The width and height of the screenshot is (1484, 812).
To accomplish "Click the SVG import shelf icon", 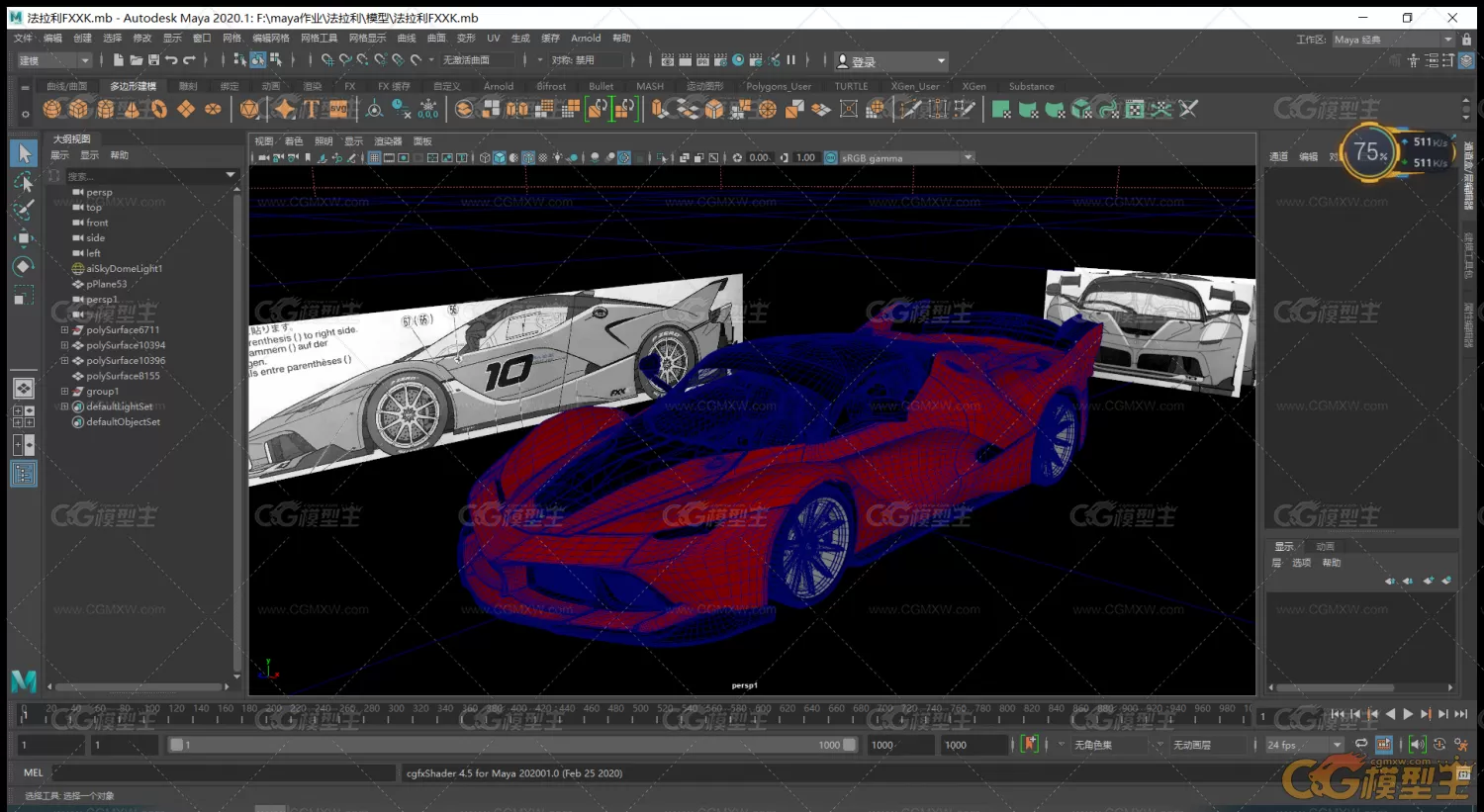I will (338, 109).
